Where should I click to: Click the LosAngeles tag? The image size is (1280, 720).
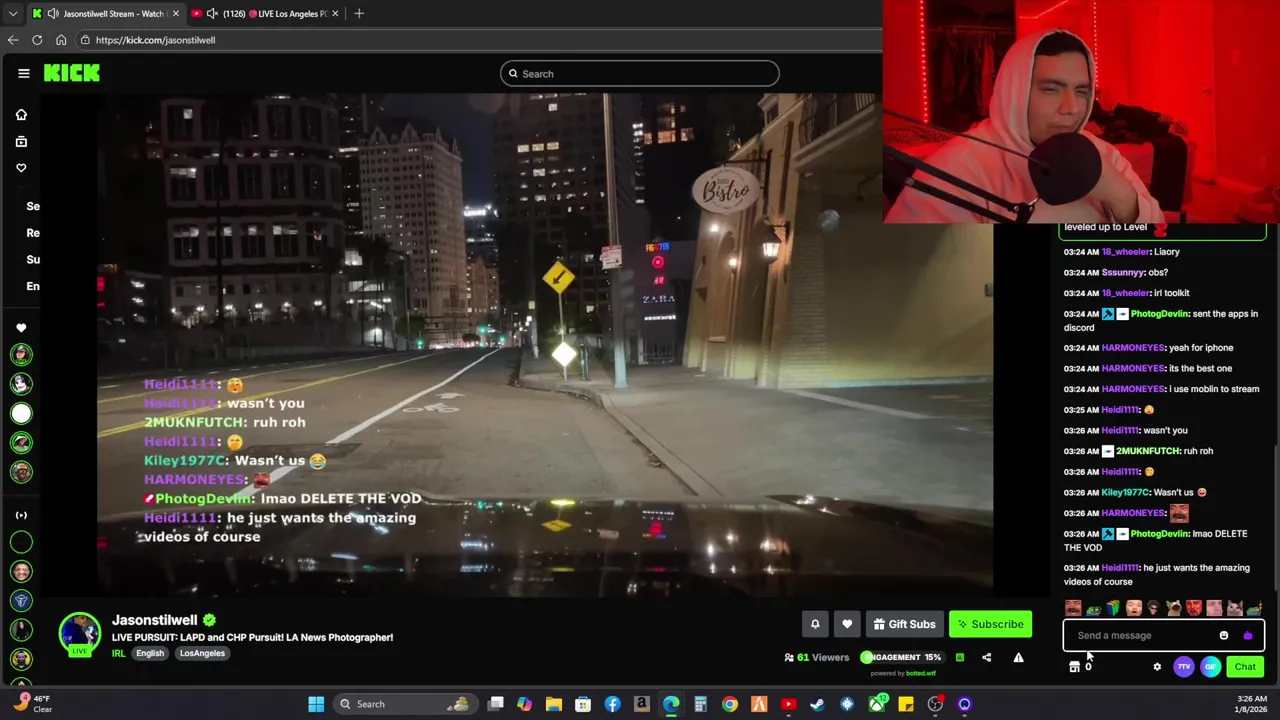(202, 653)
